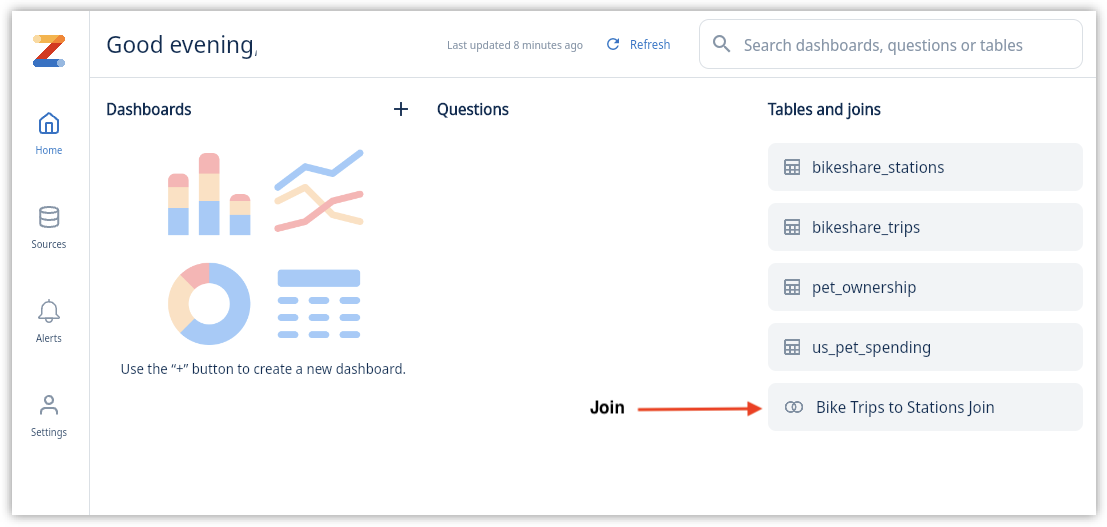Click the Zing Data logo icon
This screenshot has height=527, width=1107.
(49, 51)
